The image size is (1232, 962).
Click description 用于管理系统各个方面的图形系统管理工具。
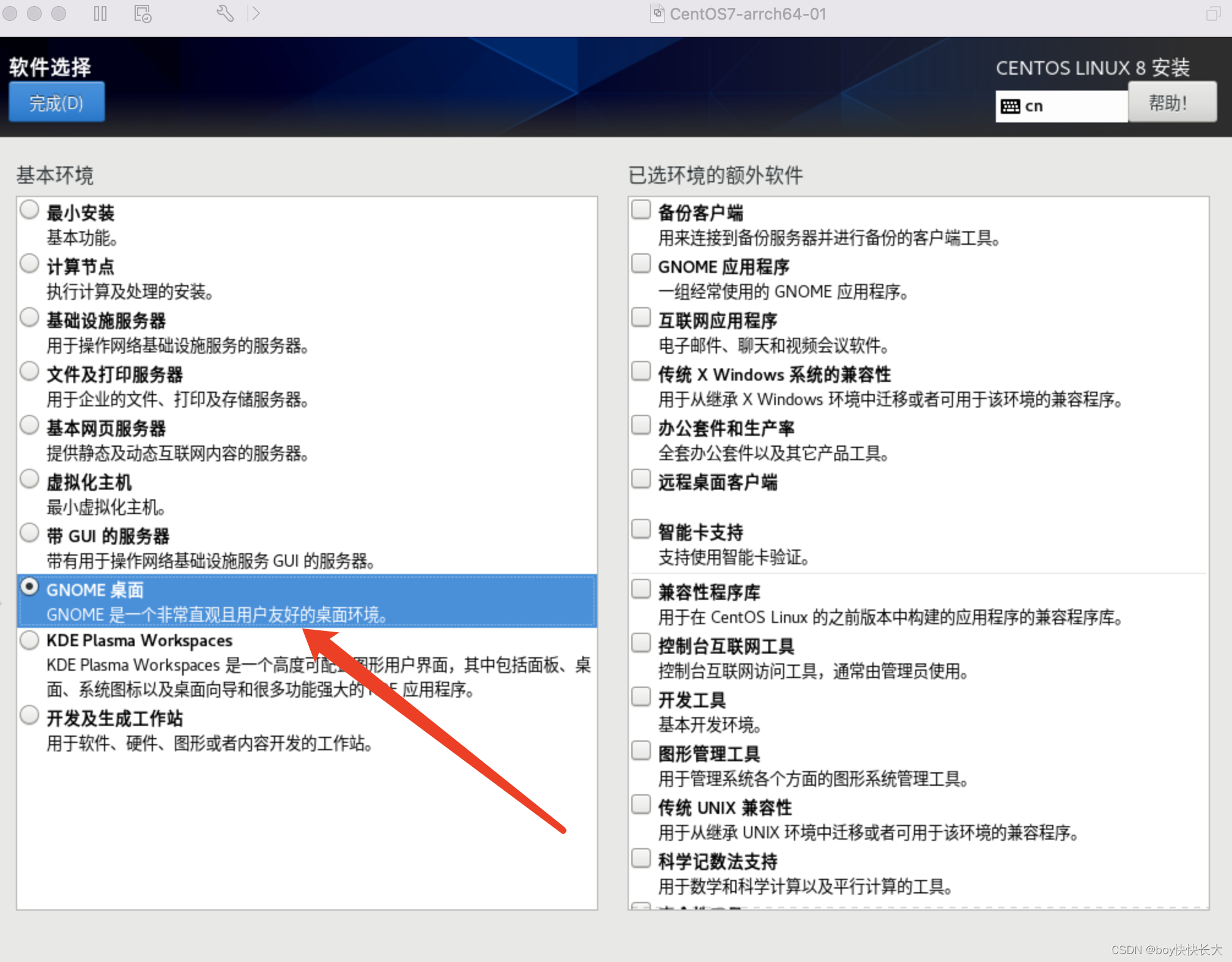pos(814,779)
